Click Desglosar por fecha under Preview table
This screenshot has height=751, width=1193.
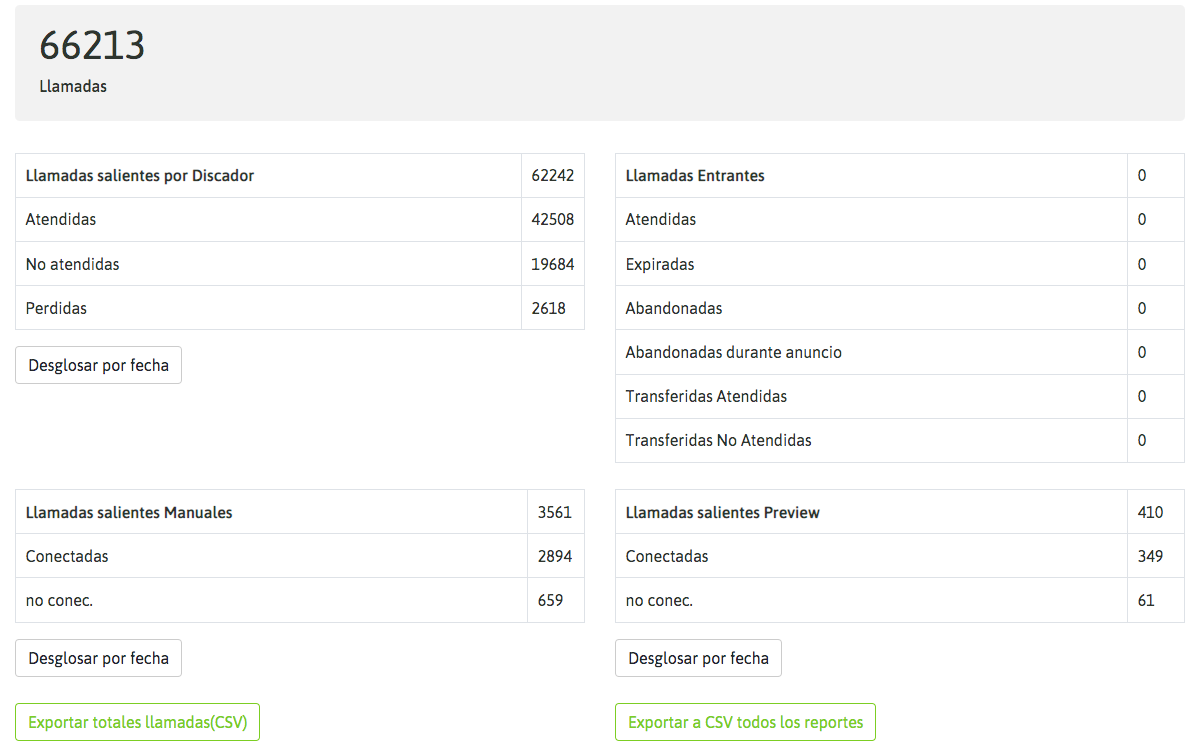698,658
